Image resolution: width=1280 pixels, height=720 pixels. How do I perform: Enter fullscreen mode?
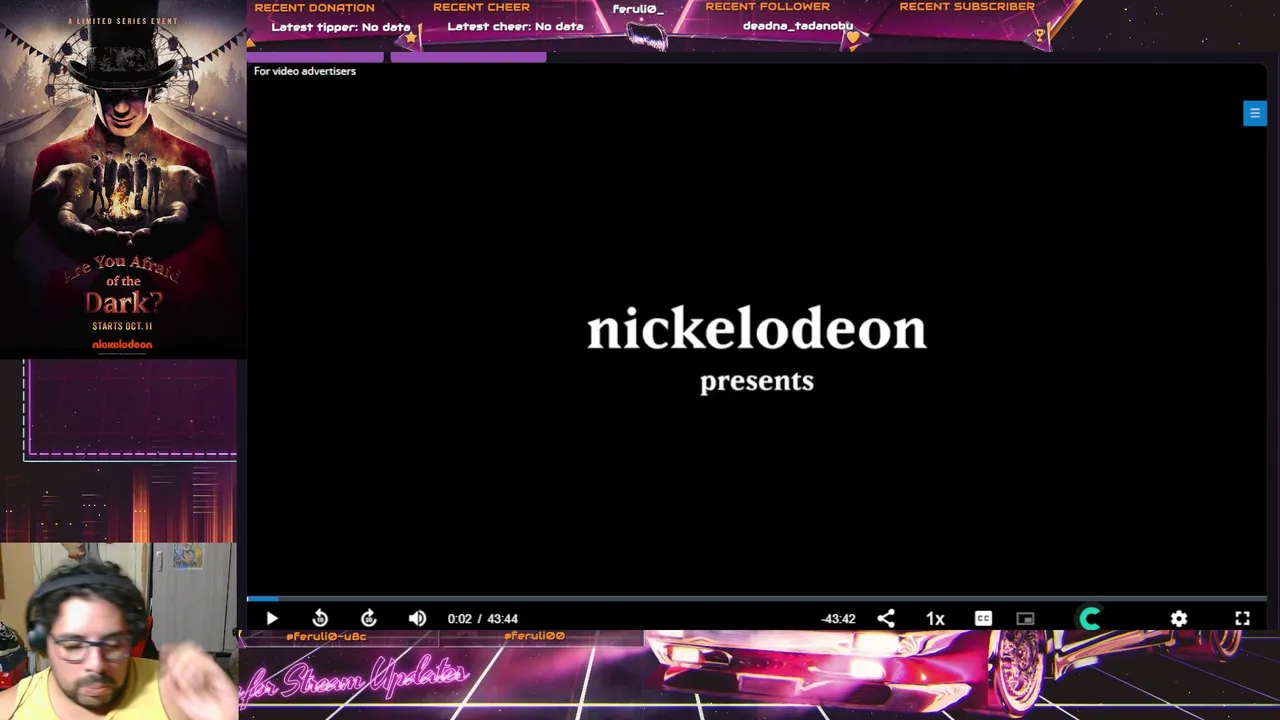[1242, 619]
